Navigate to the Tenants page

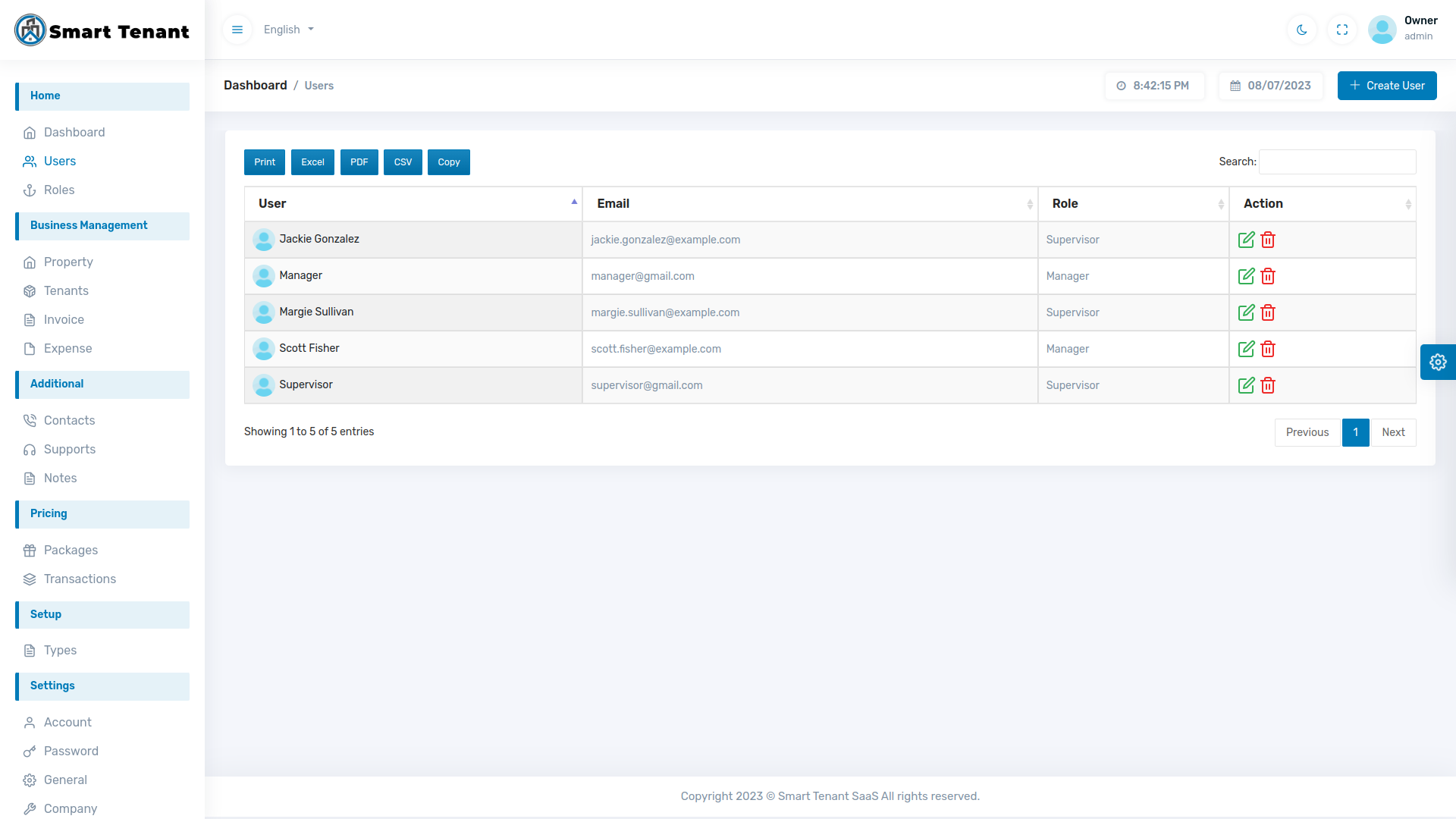[x=65, y=290]
